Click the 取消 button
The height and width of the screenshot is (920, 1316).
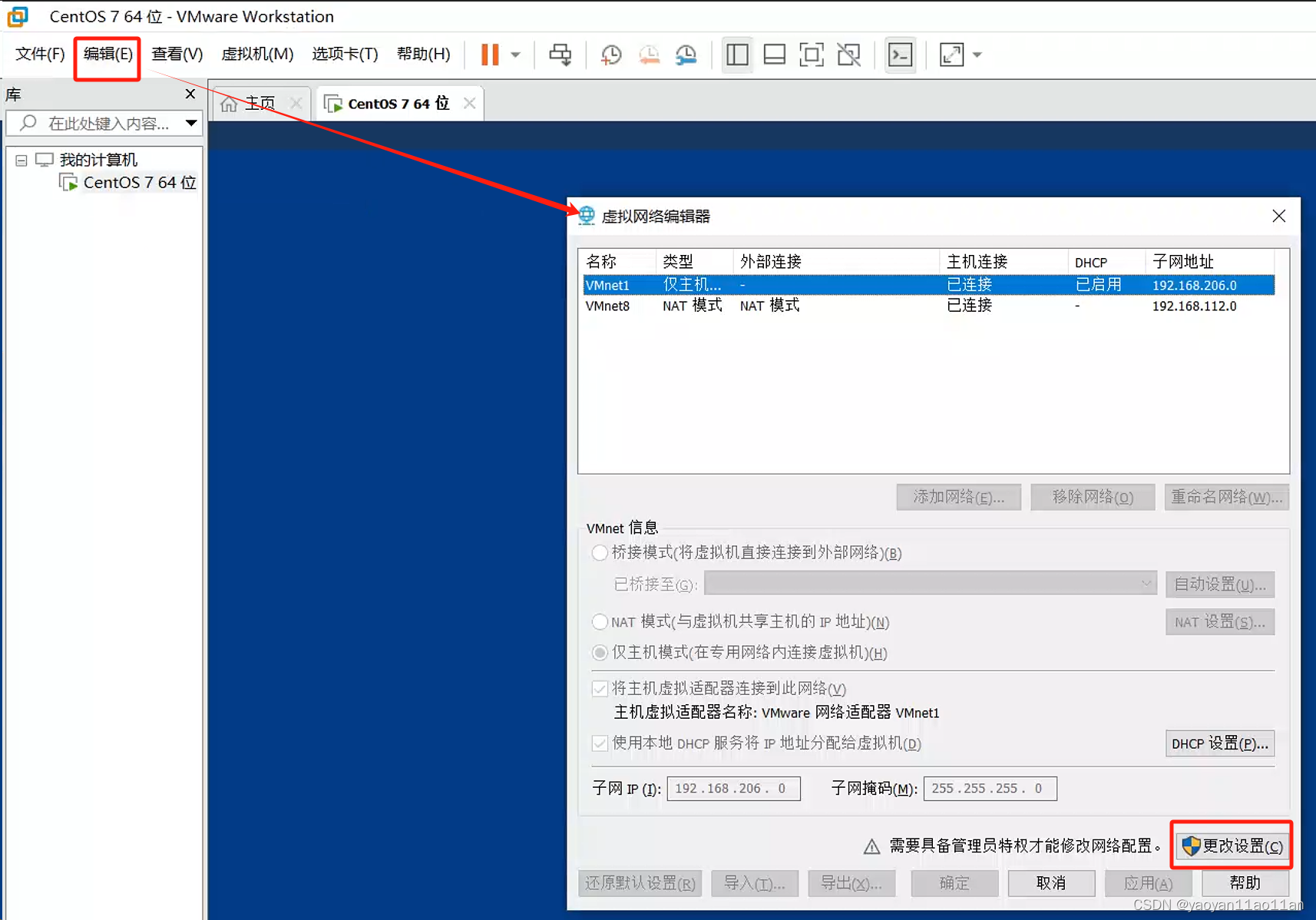(x=1051, y=883)
